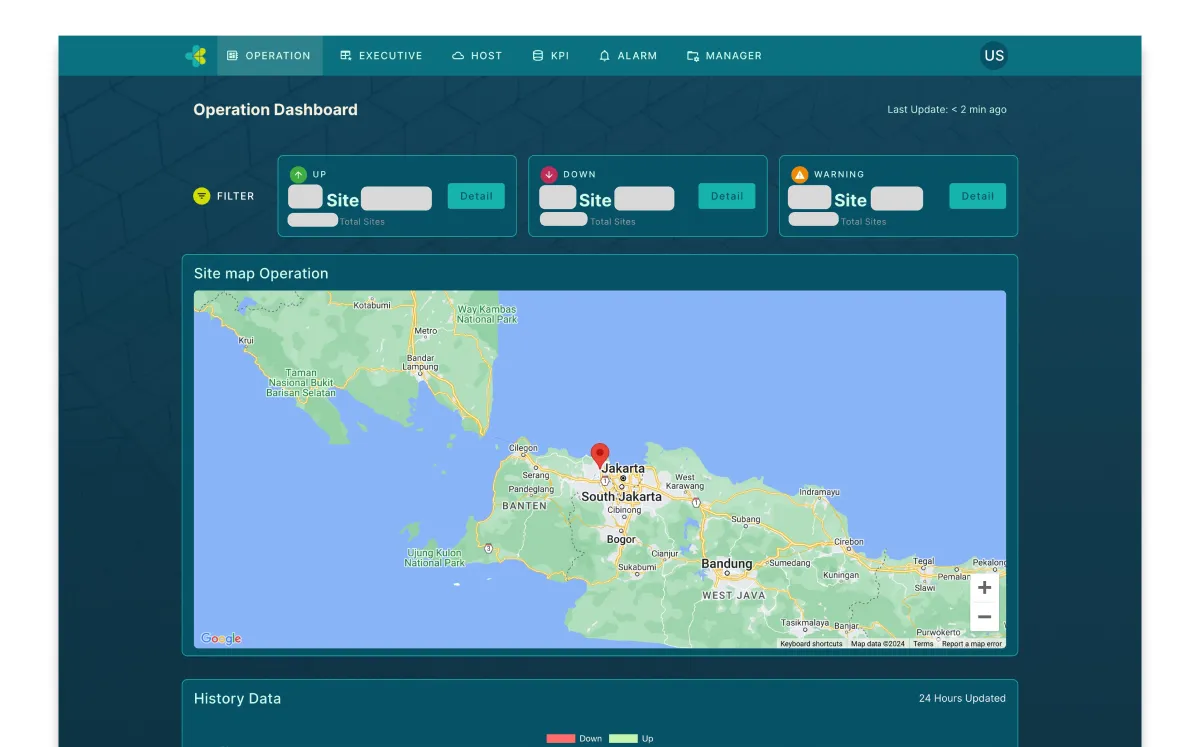Zoom in using the map plus control
This screenshot has height=747, width=1200.
click(x=984, y=587)
